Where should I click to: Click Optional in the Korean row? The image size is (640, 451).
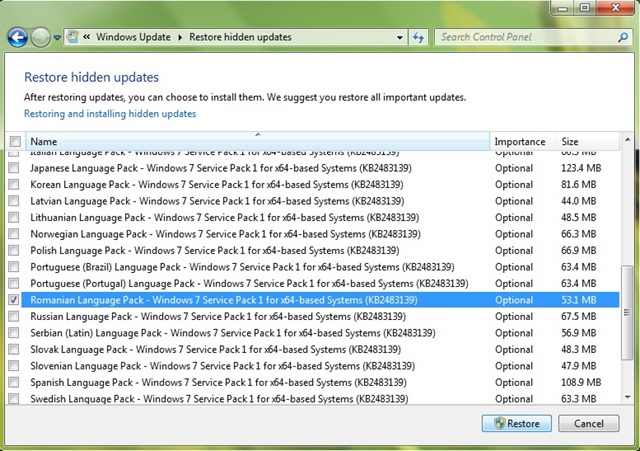point(514,184)
